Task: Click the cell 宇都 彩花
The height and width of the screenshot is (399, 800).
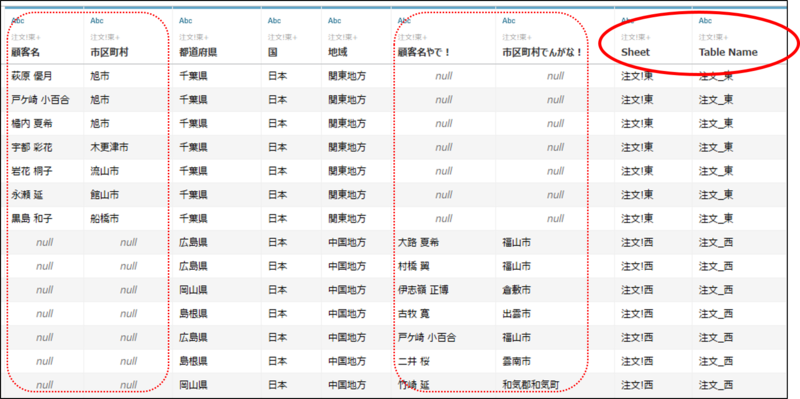Action: pos(32,147)
